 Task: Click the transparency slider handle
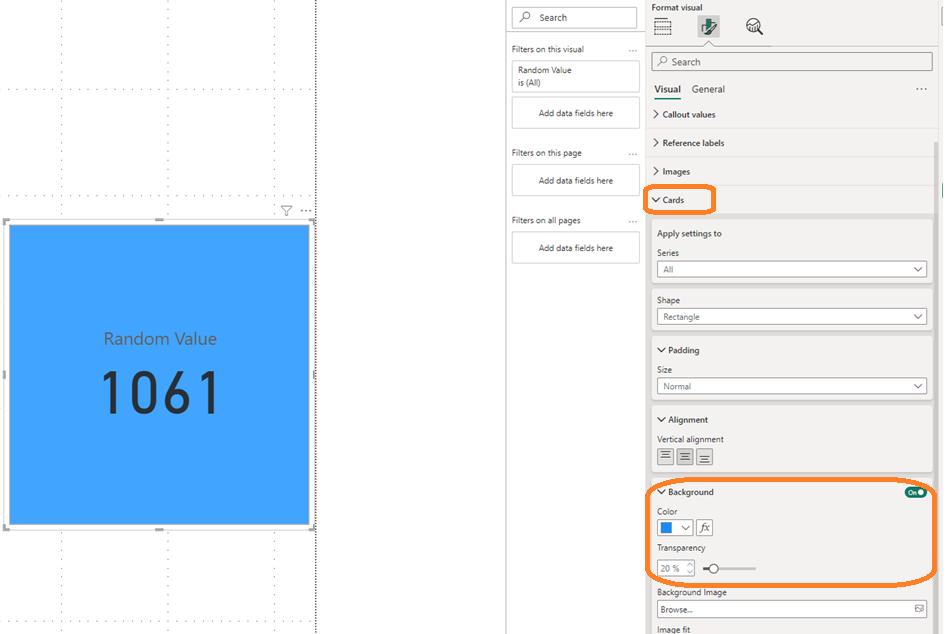point(714,569)
